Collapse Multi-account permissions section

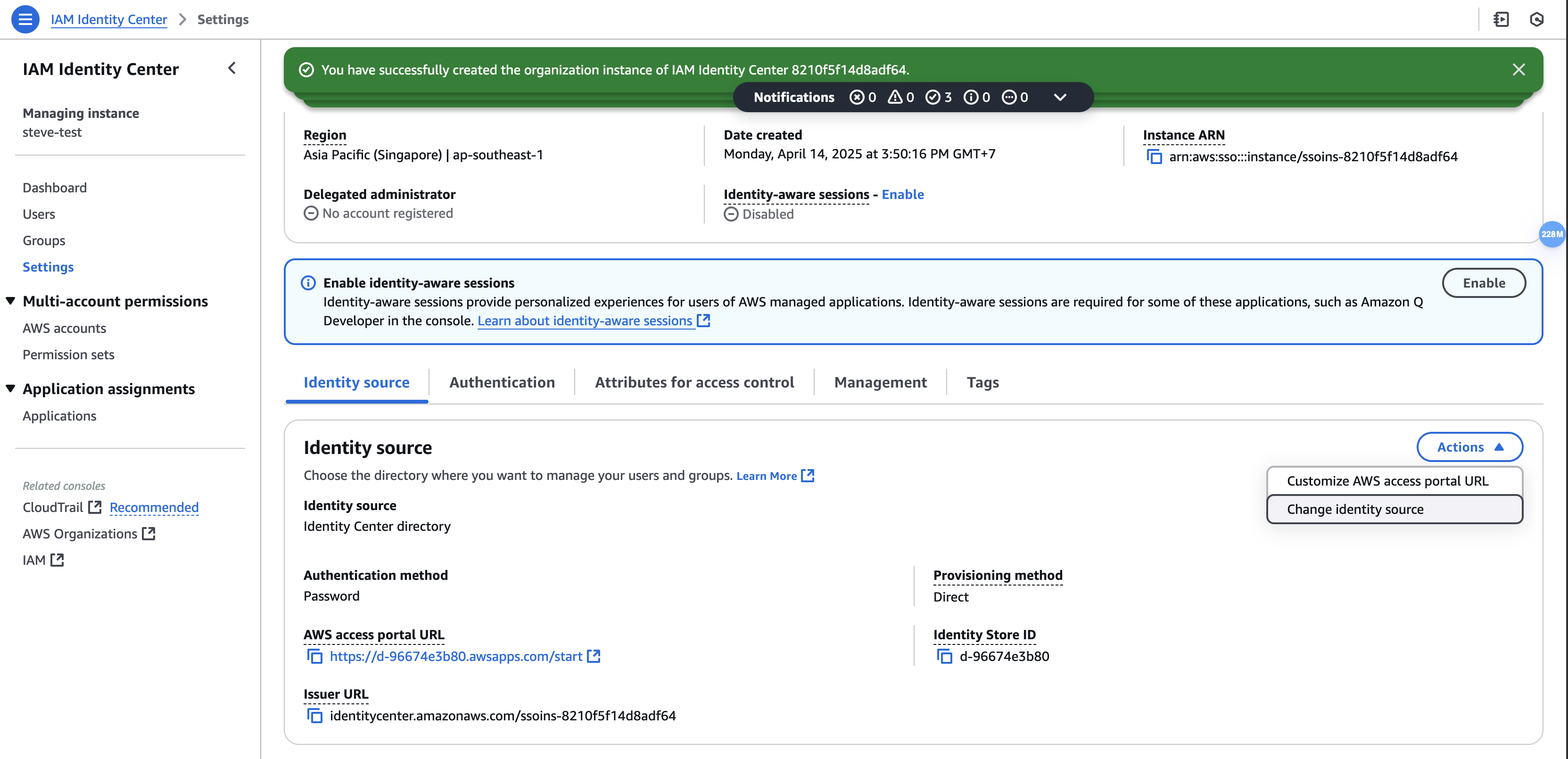click(x=10, y=301)
